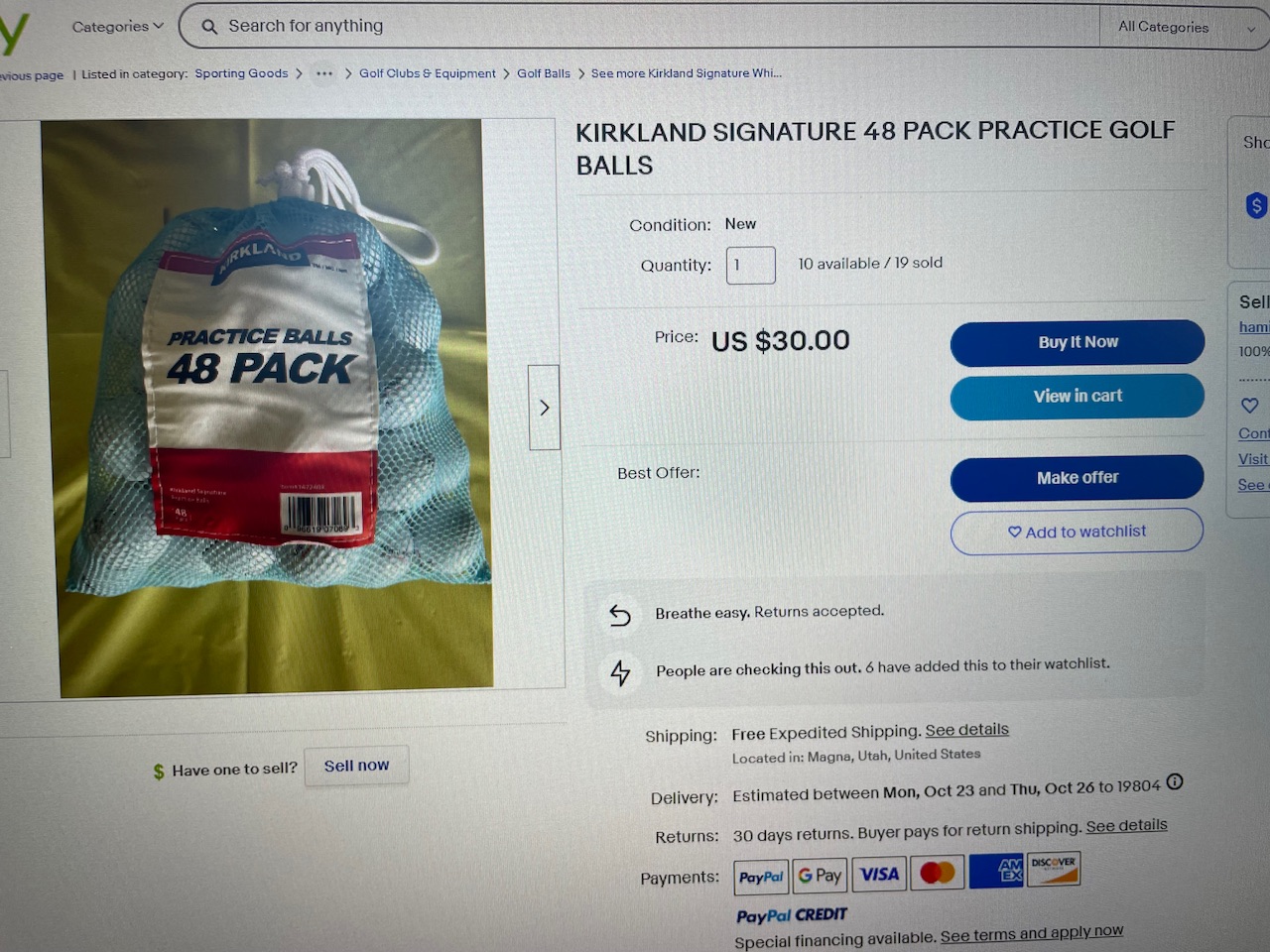Click the info icon beside delivery estimate
The image size is (1270, 952).
click(1175, 781)
